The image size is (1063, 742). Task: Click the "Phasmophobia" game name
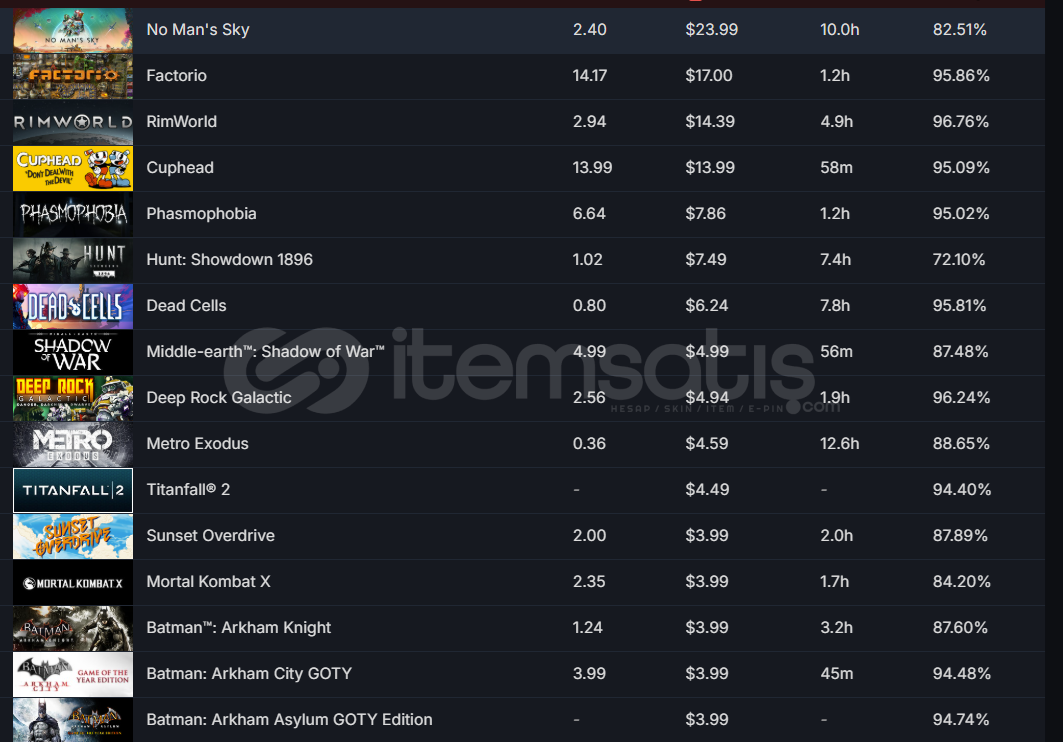click(201, 214)
